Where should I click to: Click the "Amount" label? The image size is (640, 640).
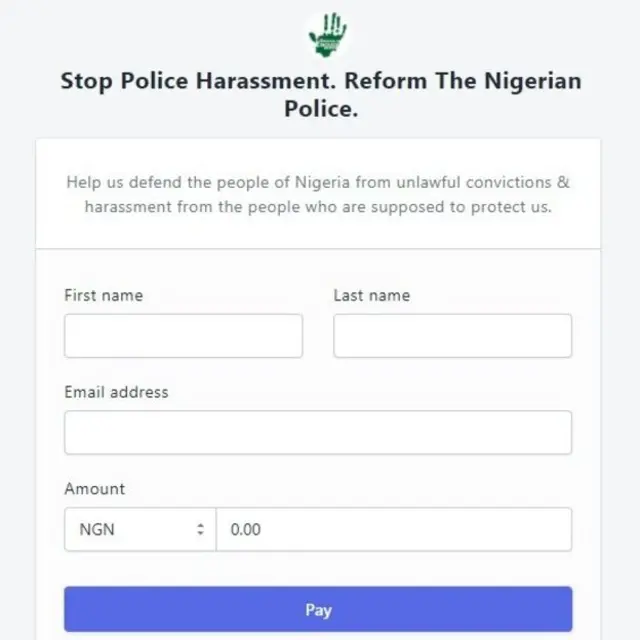[95, 489]
